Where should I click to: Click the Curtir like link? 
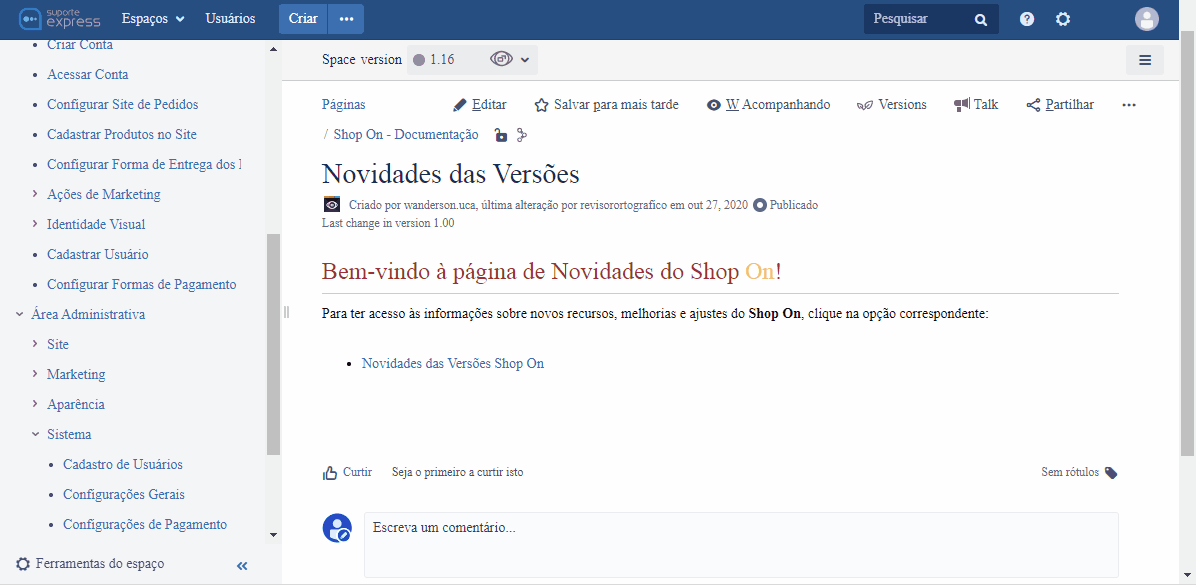[x=358, y=473]
